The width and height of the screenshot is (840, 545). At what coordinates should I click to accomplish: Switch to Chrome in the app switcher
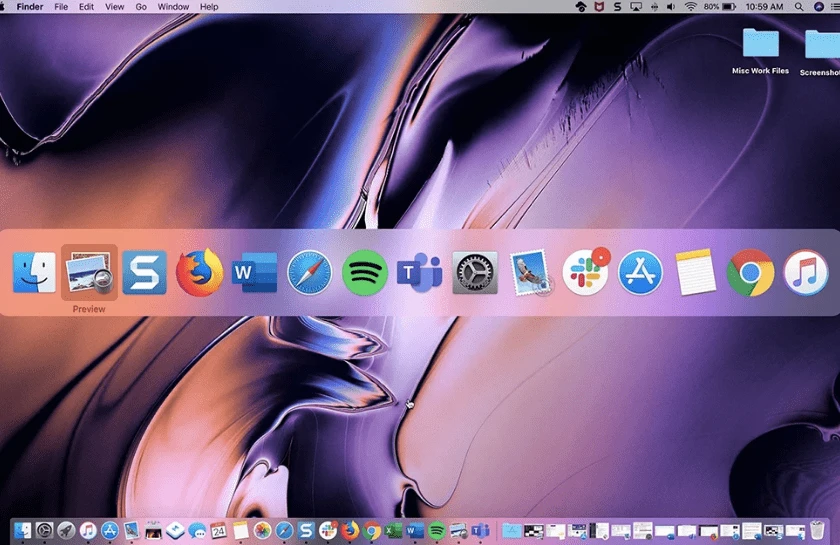[751, 273]
